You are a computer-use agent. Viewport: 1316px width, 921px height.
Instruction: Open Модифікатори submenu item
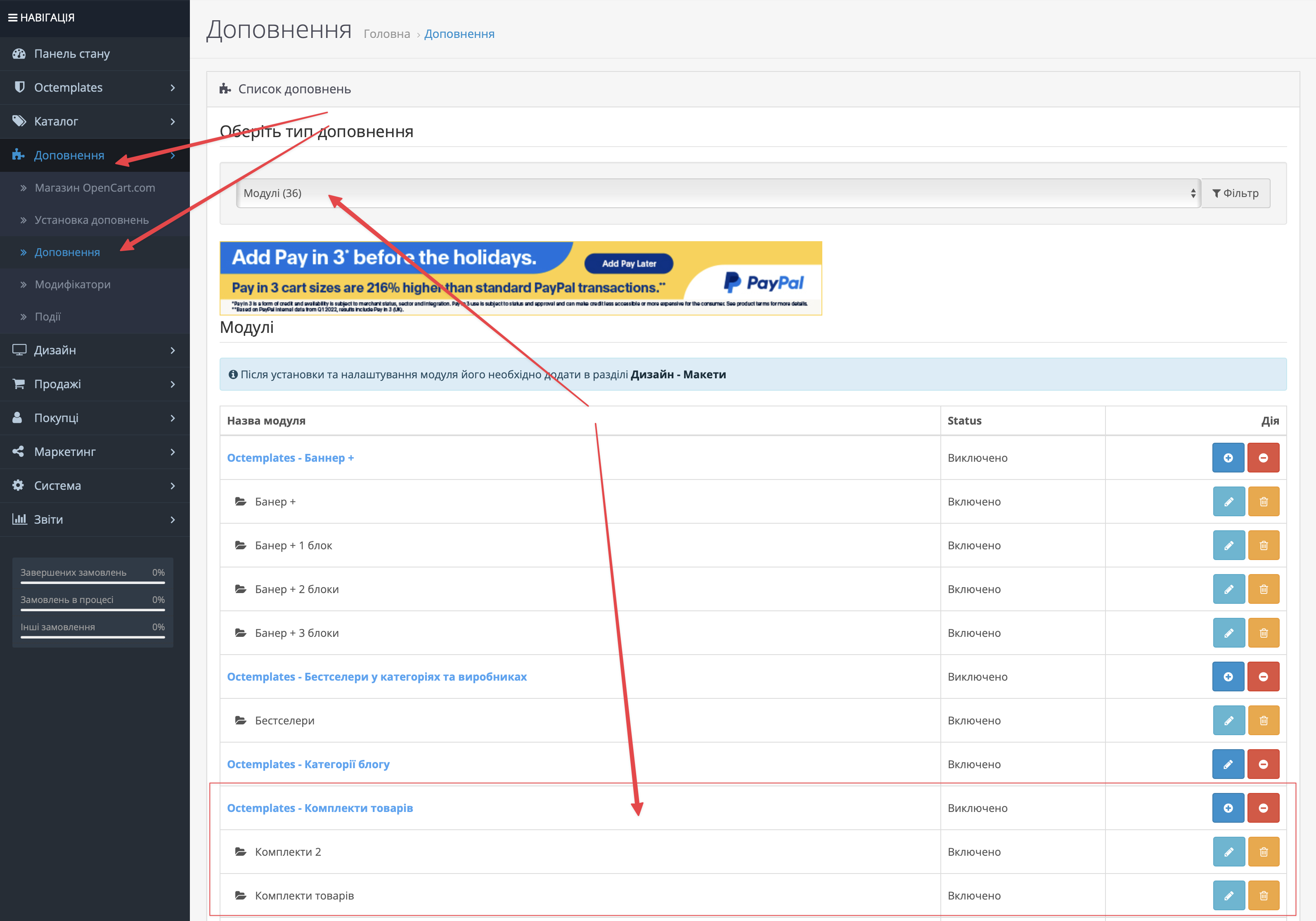(x=72, y=285)
